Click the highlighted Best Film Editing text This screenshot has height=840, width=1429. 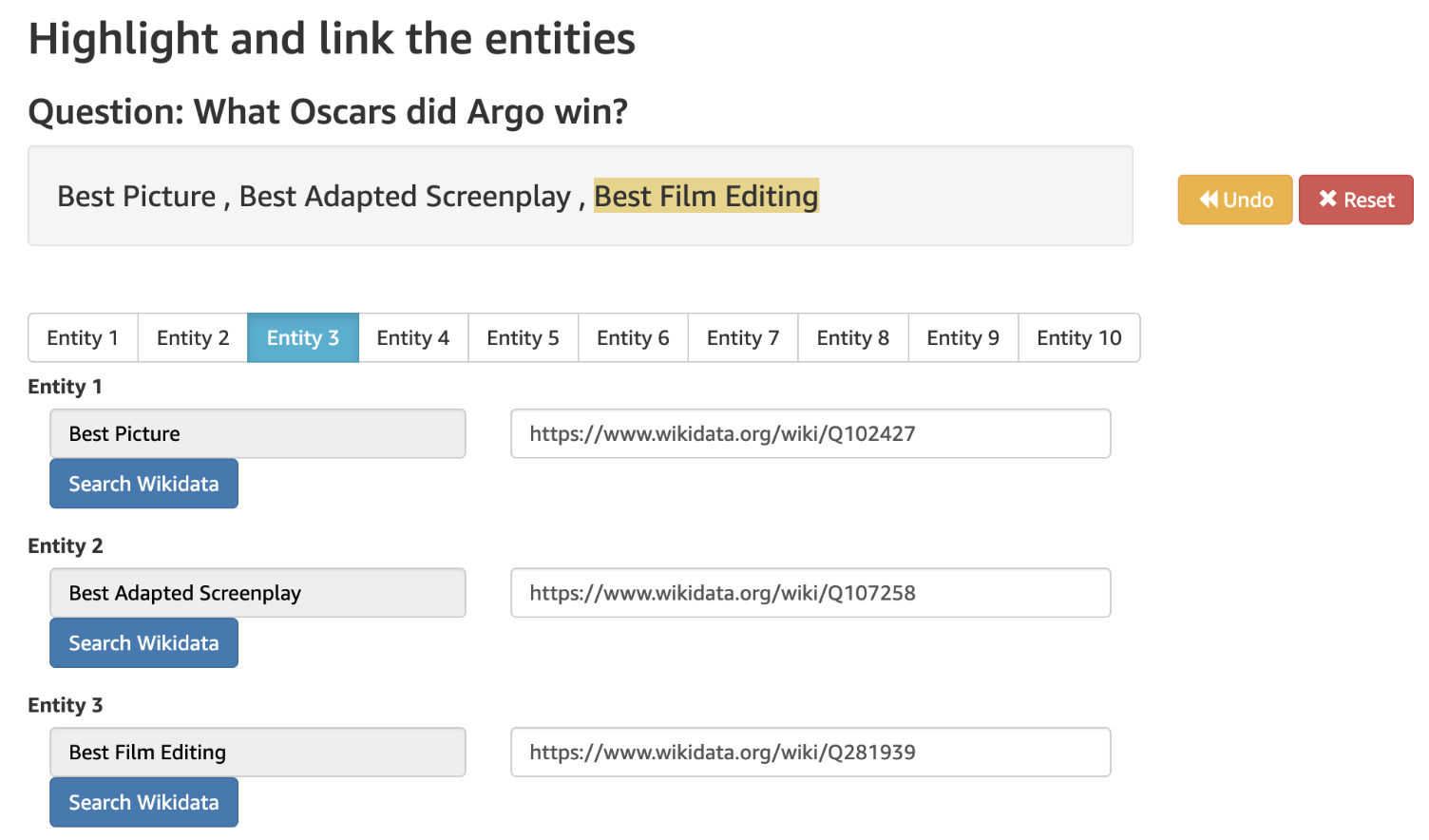tap(706, 197)
